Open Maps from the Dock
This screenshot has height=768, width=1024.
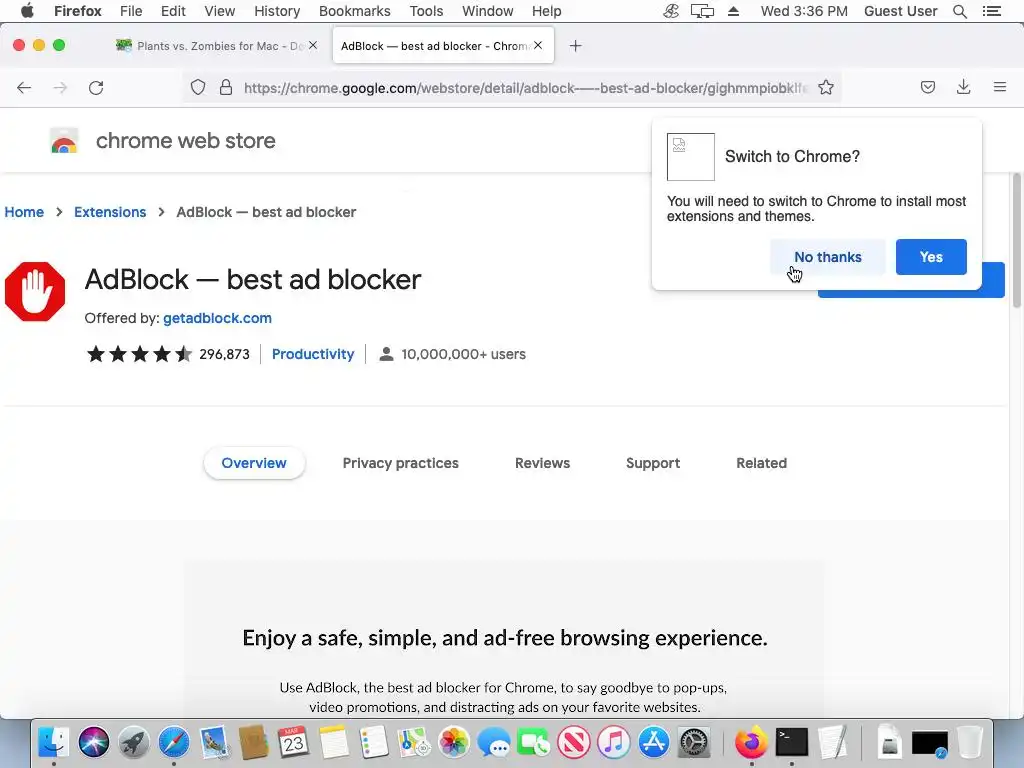[x=413, y=743]
